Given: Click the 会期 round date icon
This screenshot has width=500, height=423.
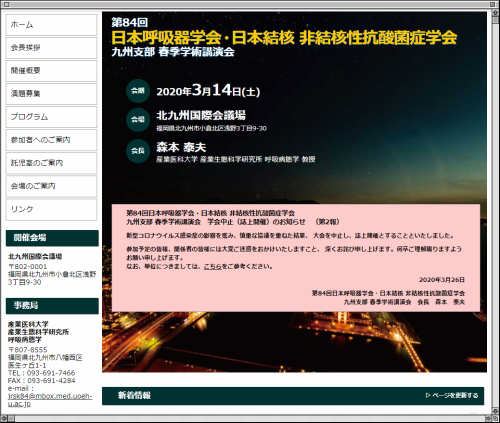Looking at the screenshot, I should click(138, 91).
